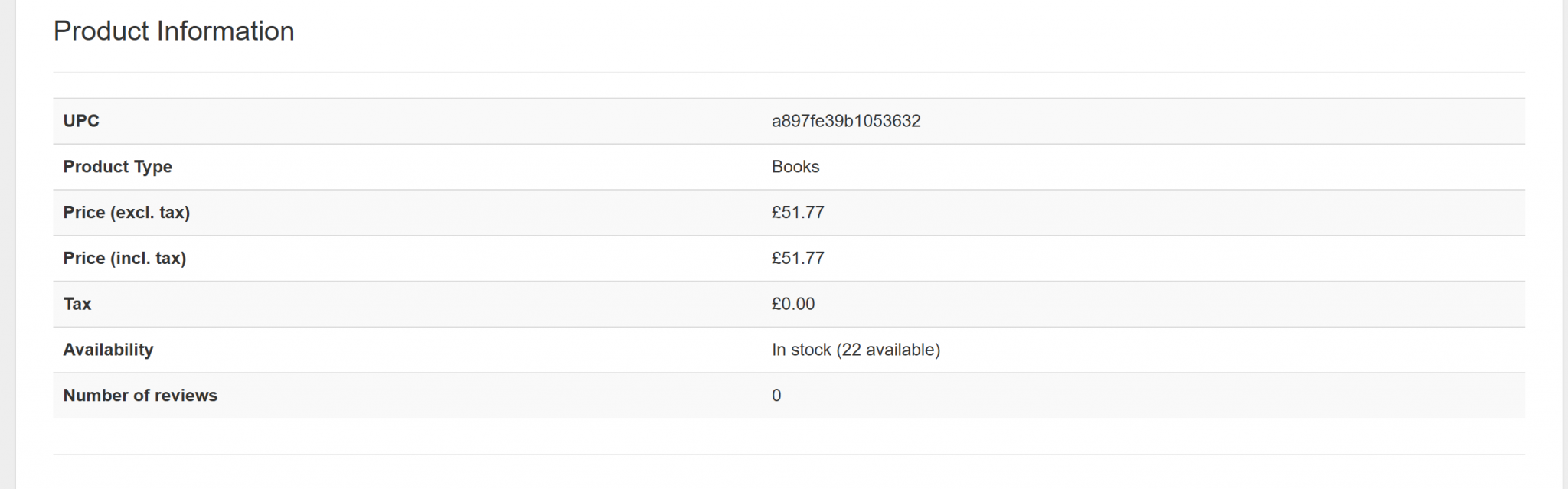Select the UPC code a897fe39b1053632

click(x=846, y=121)
